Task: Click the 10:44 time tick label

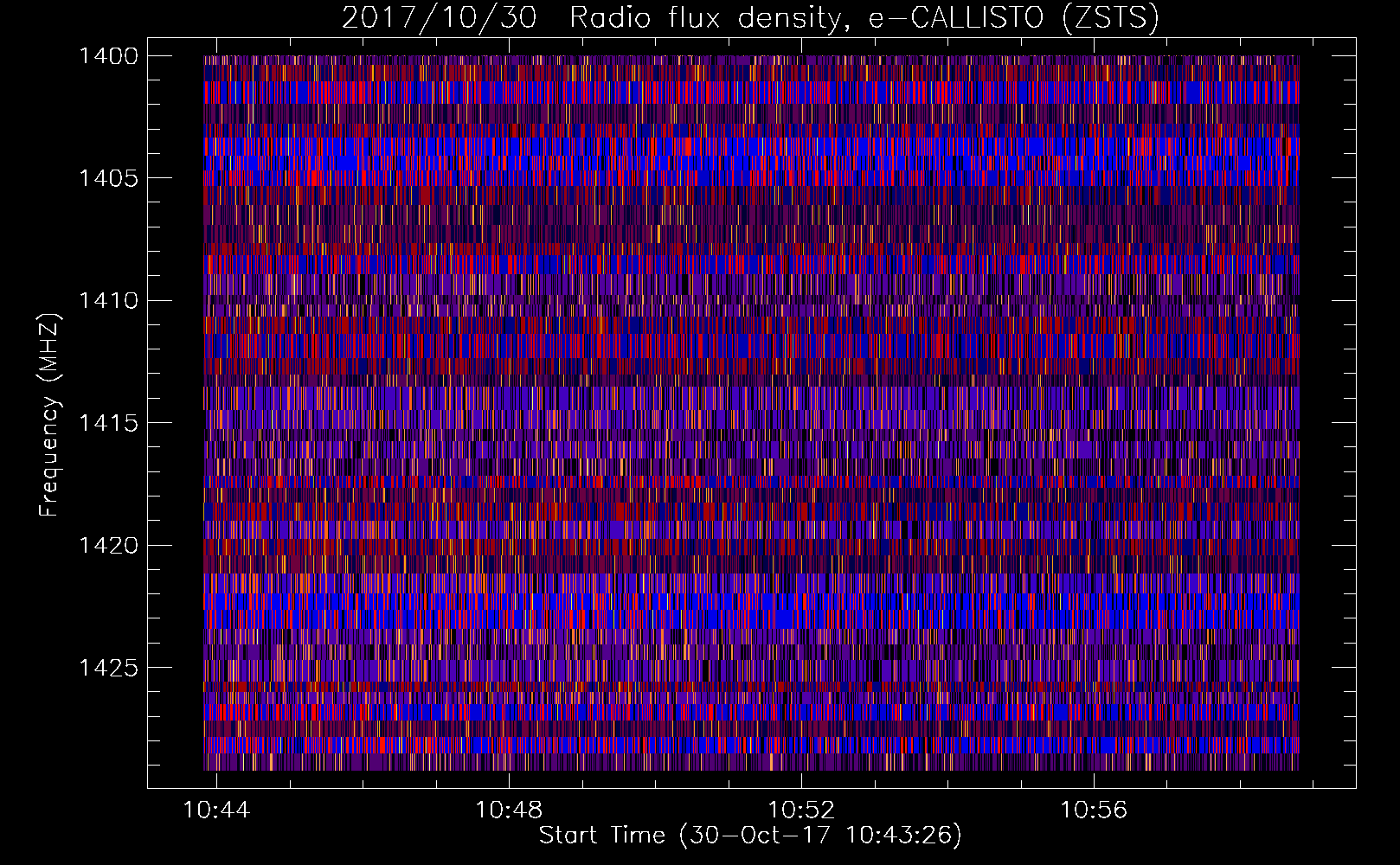Action: point(216,810)
